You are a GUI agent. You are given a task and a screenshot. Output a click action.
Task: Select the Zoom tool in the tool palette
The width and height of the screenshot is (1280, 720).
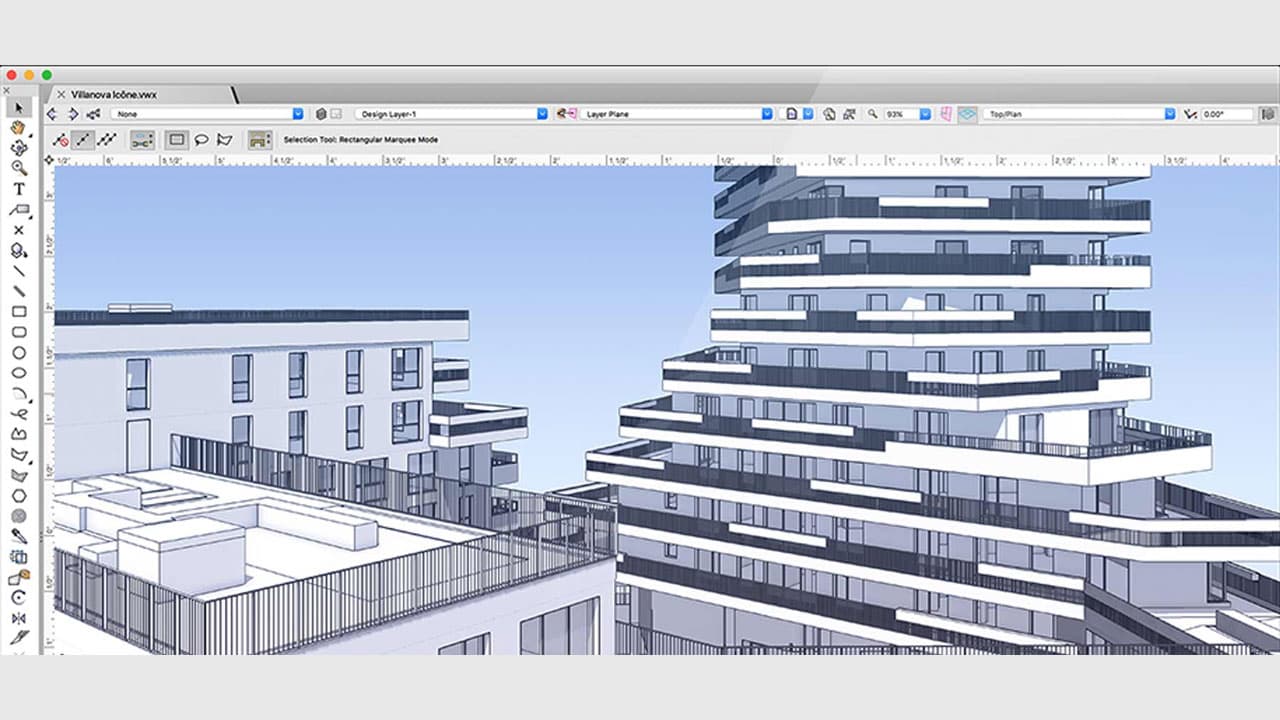(x=17, y=168)
